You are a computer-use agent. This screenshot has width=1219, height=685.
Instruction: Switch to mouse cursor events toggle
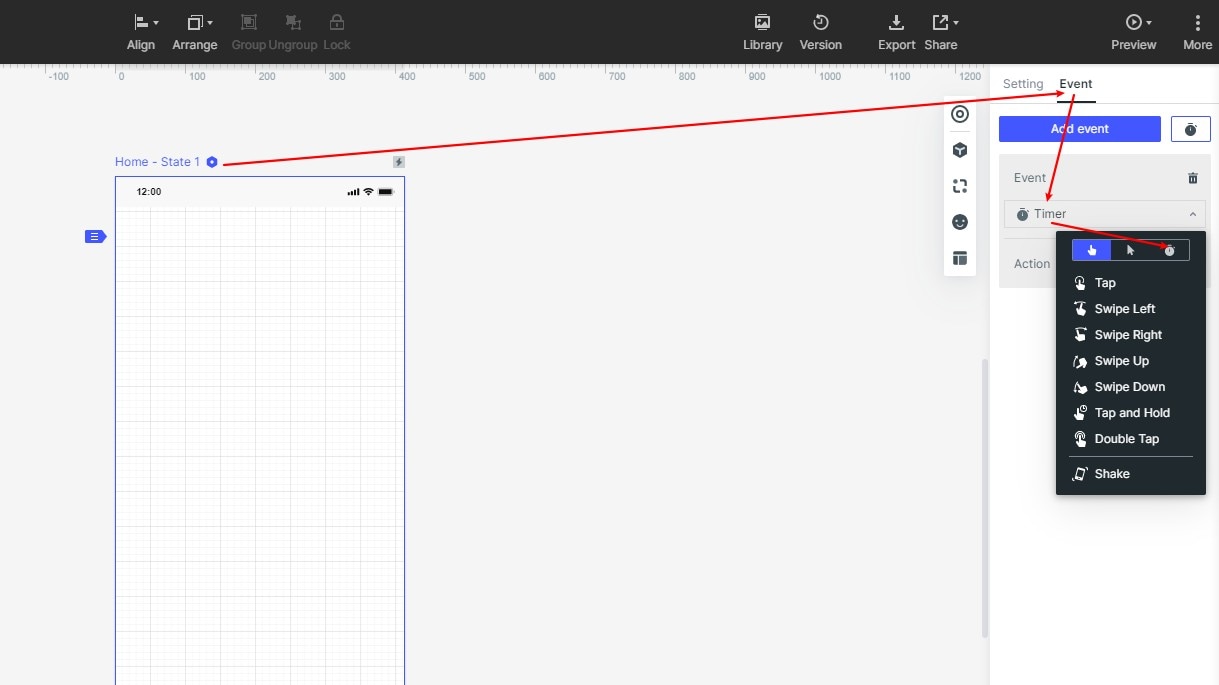[1131, 250]
